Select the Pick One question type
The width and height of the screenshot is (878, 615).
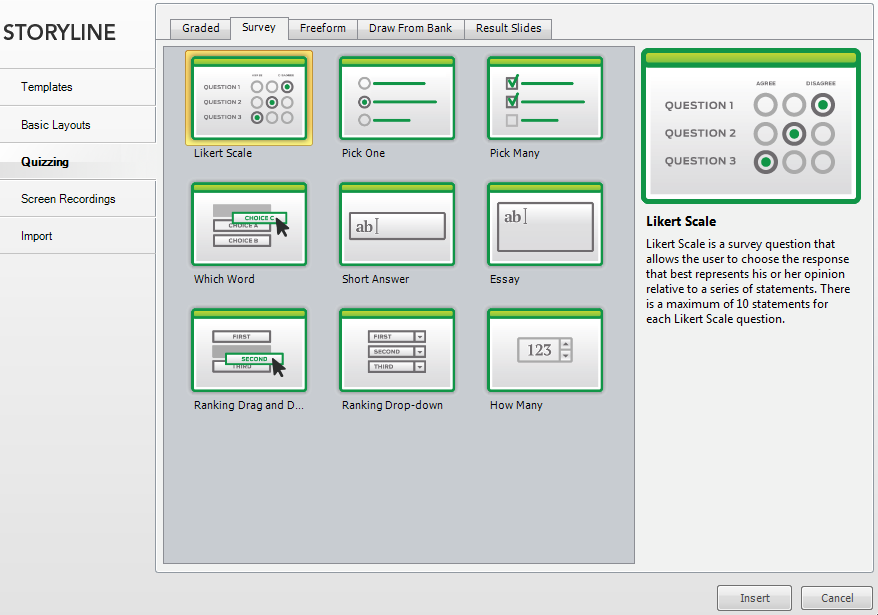pyautogui.click(x=396, y=97)
